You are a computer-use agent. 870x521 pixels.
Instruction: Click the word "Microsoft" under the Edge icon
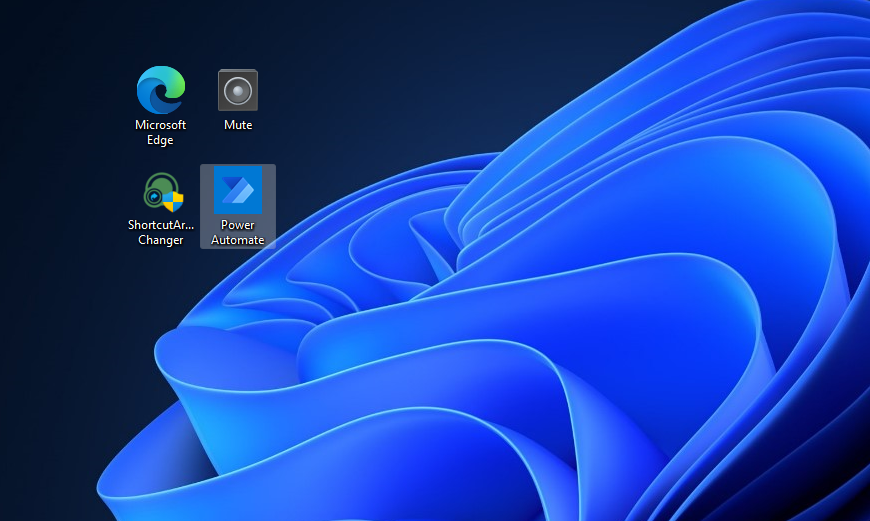coord(161,125)
